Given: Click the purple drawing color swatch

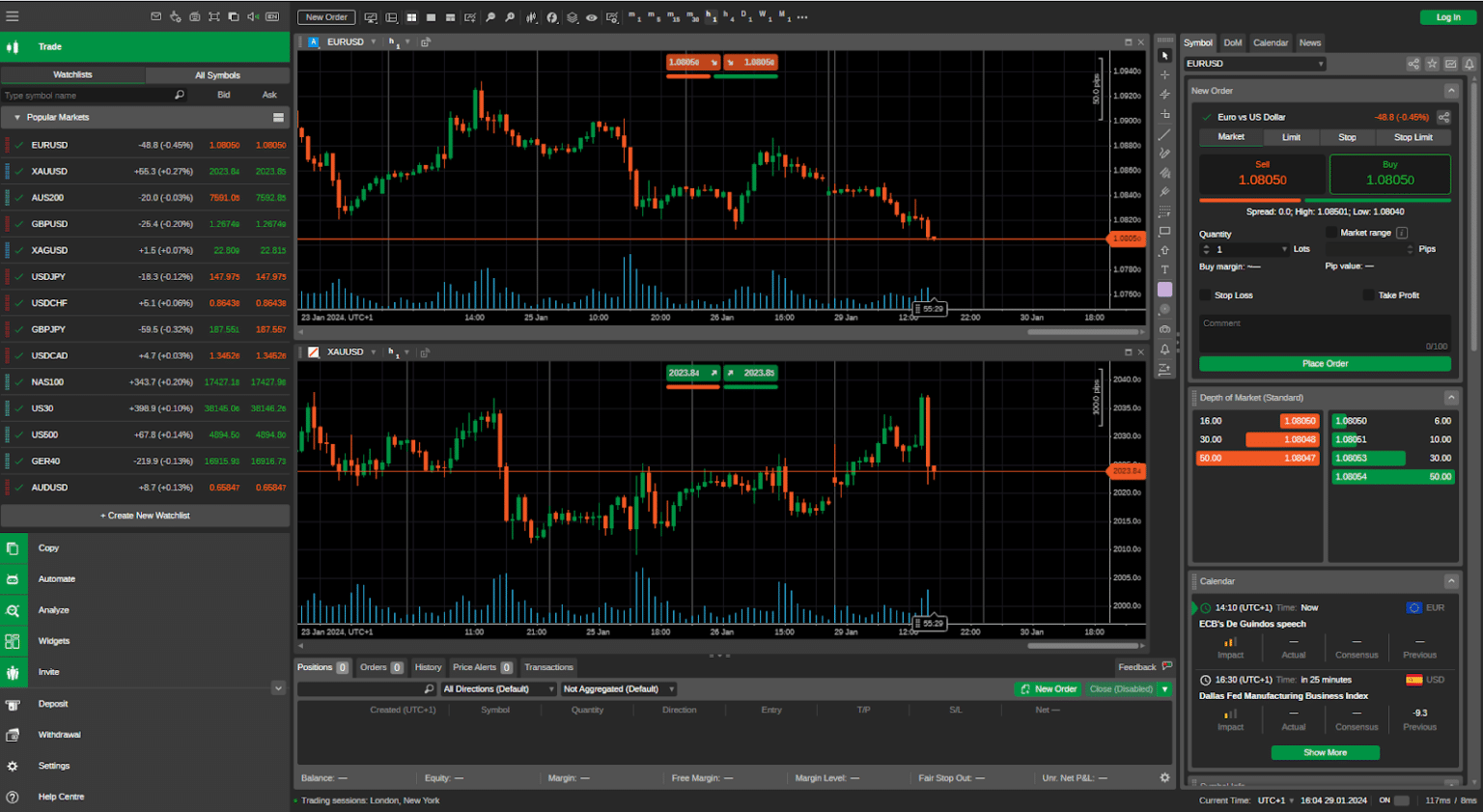Looking at the screenshot, I should 1164,290.
